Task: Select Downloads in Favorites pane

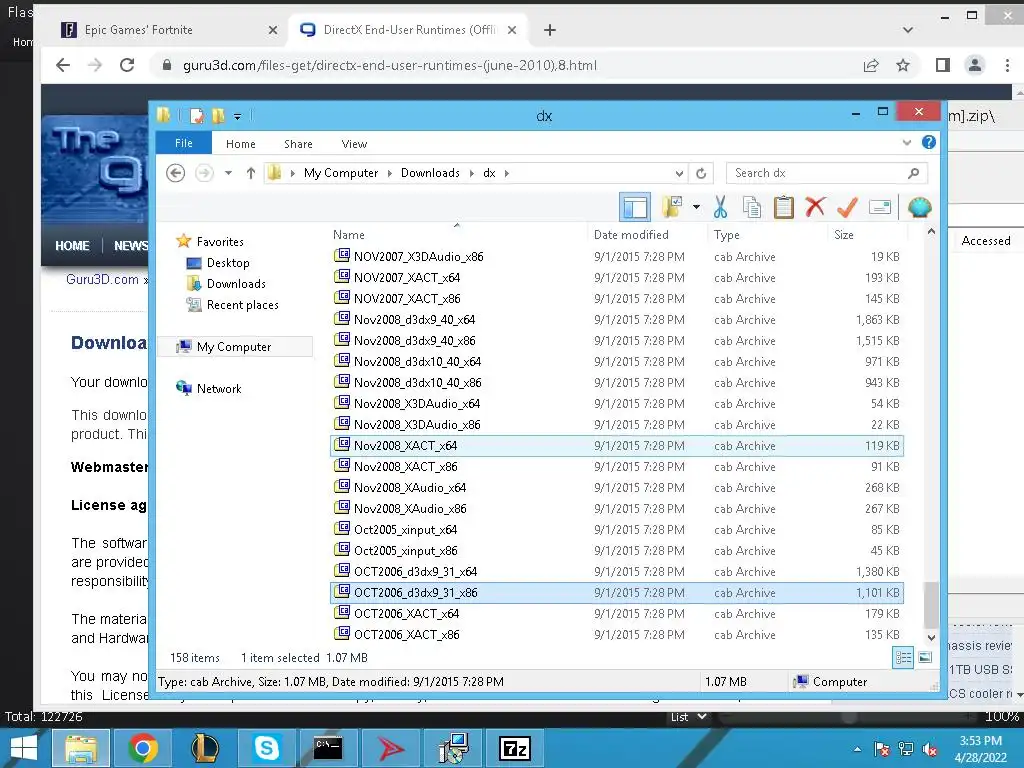Action: click(236, 283)
